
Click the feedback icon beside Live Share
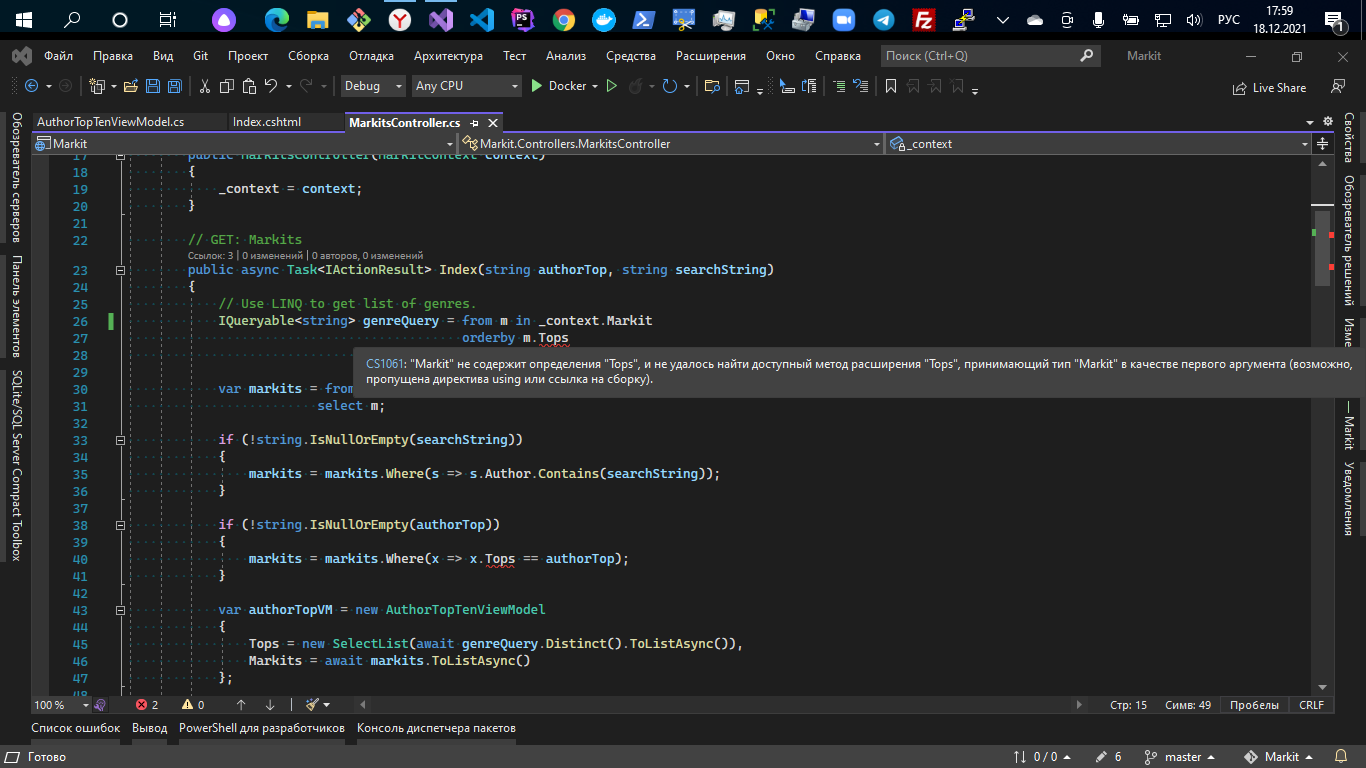pos(1338,87)
